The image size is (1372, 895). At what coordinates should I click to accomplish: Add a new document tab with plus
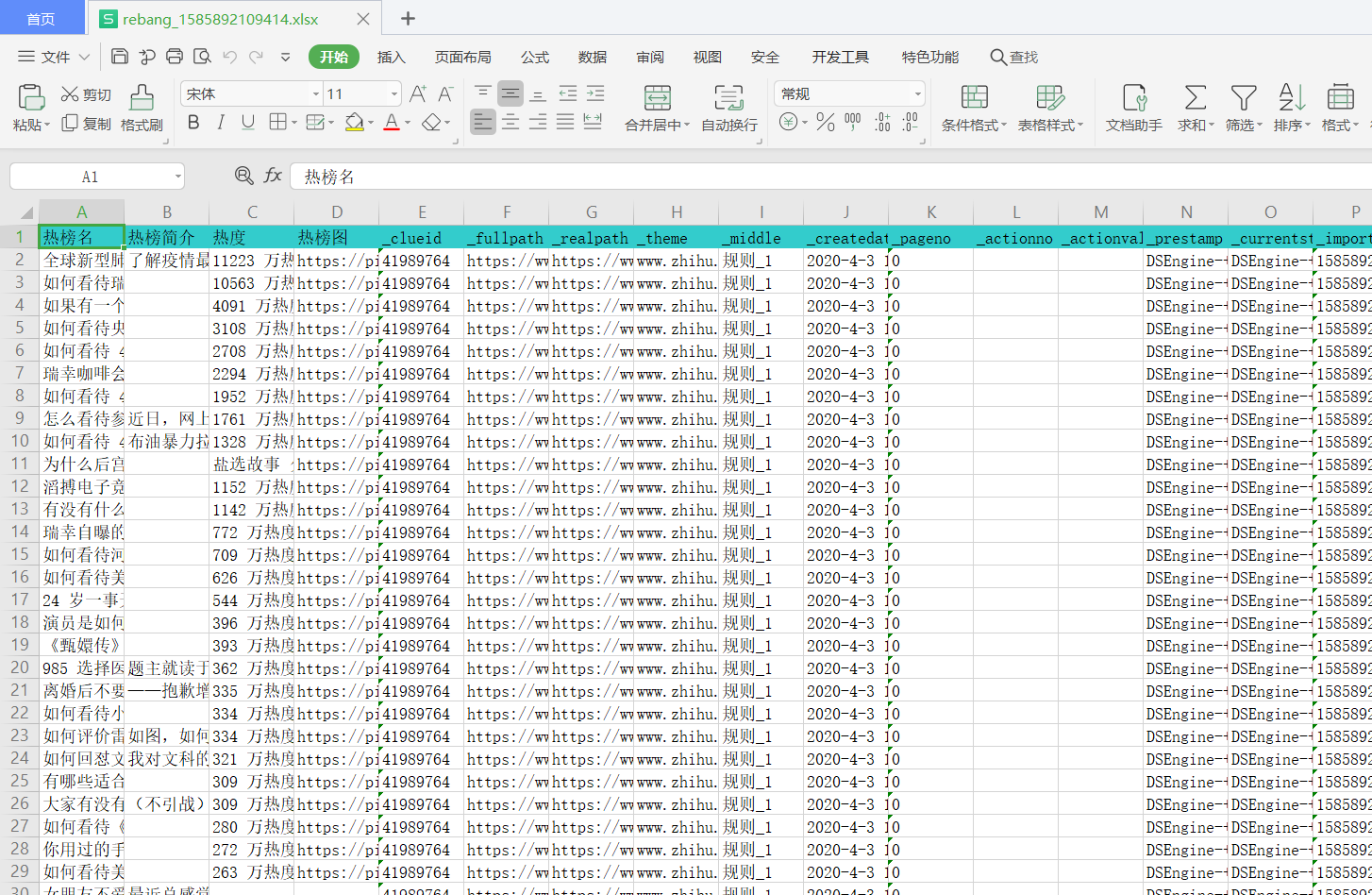tap(408, 18)
